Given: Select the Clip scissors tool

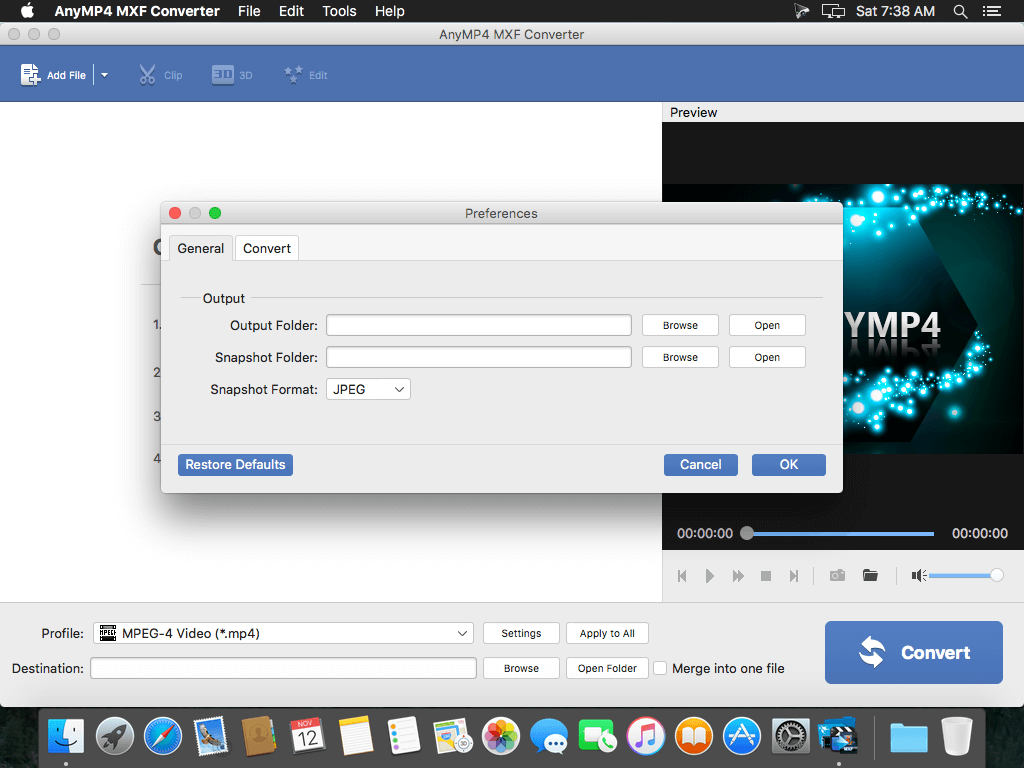Looking at the screenshot, I should [147, 75].
